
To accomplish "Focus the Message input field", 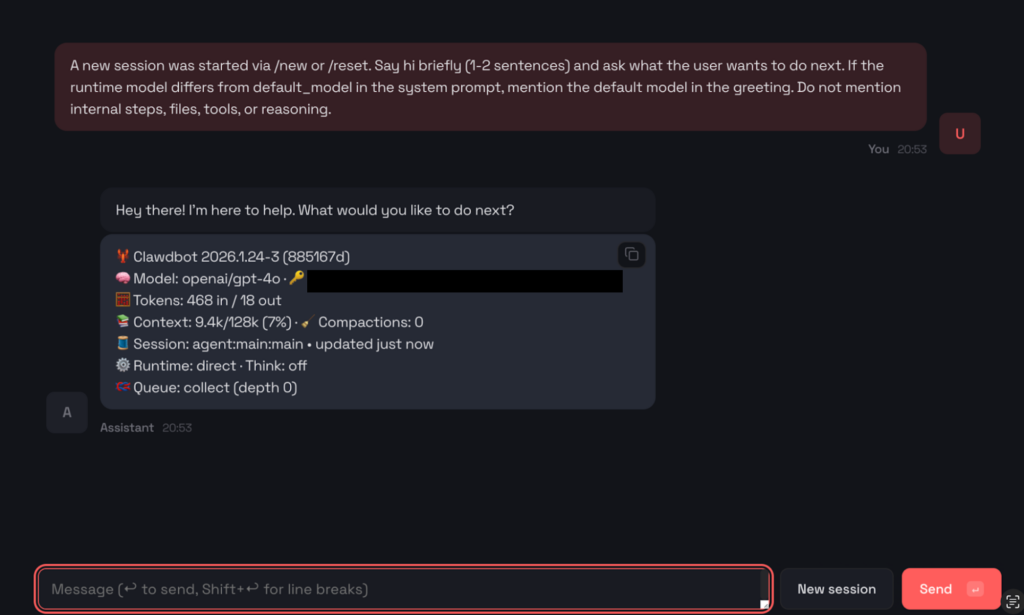I will 400,589.
